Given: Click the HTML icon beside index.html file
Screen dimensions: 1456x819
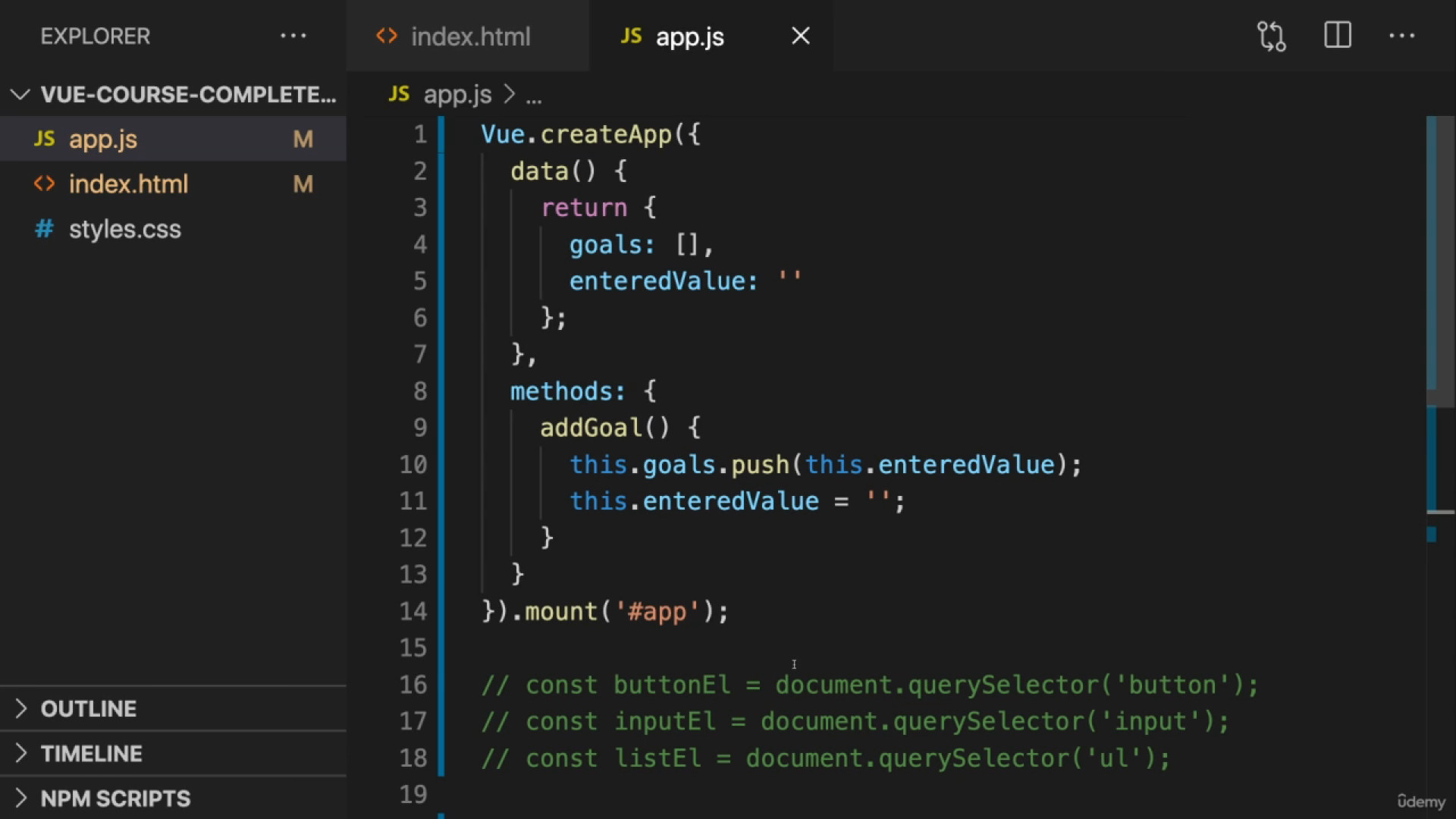Looking at the screenshot, I should (x=43, y=184).
